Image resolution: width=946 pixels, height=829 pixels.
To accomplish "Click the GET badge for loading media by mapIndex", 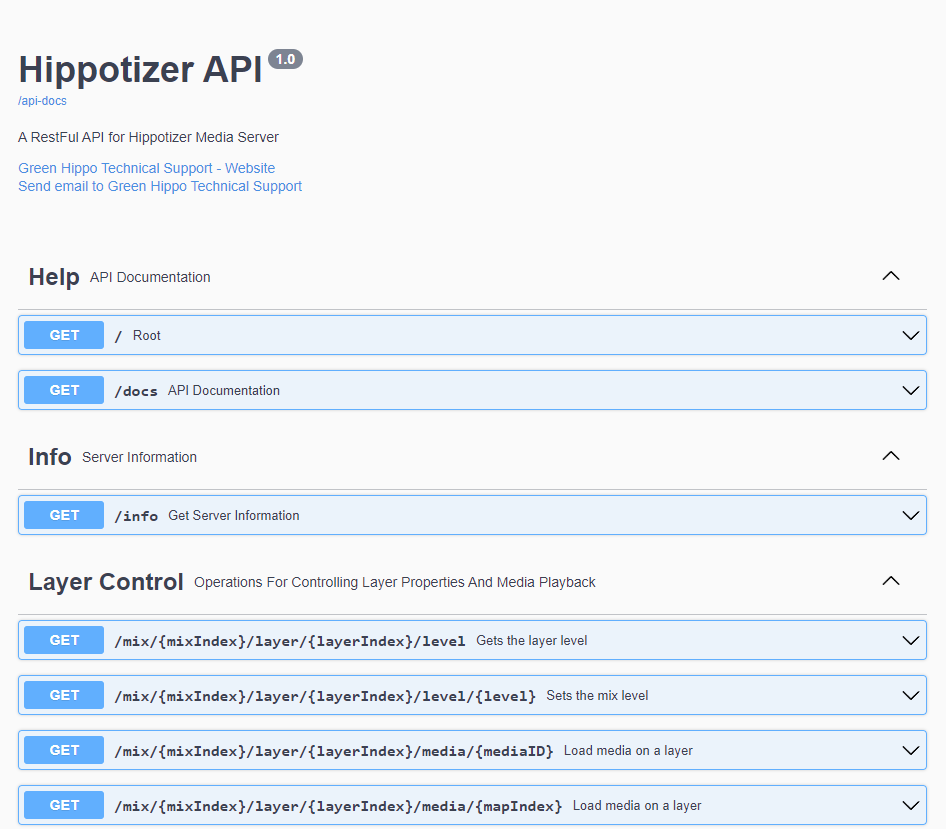I will click(63, 805).
